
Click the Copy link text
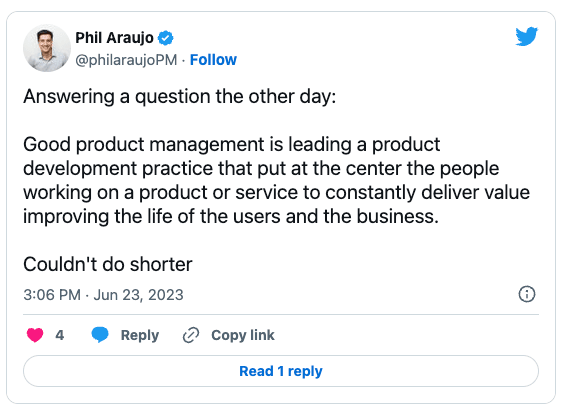coord(243,335)
